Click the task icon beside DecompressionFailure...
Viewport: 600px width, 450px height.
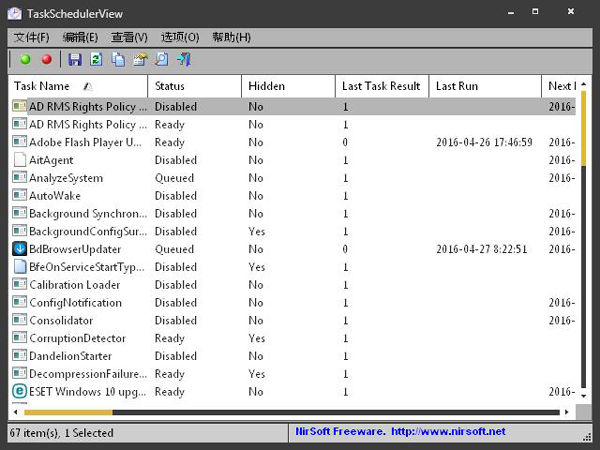pyautogui.click(x=20, y=373)
